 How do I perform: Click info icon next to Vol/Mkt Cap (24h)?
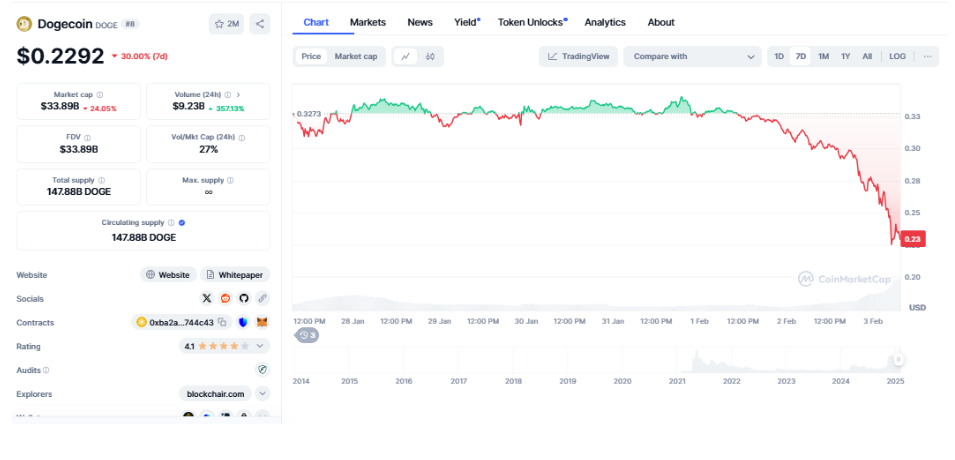click(x=242, y=138)
